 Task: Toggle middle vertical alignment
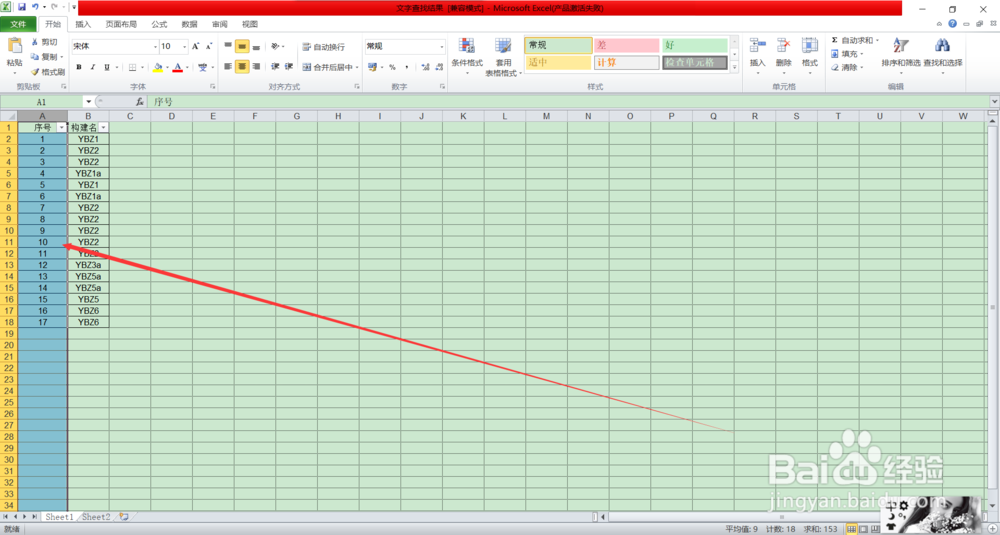coord(242,47)
